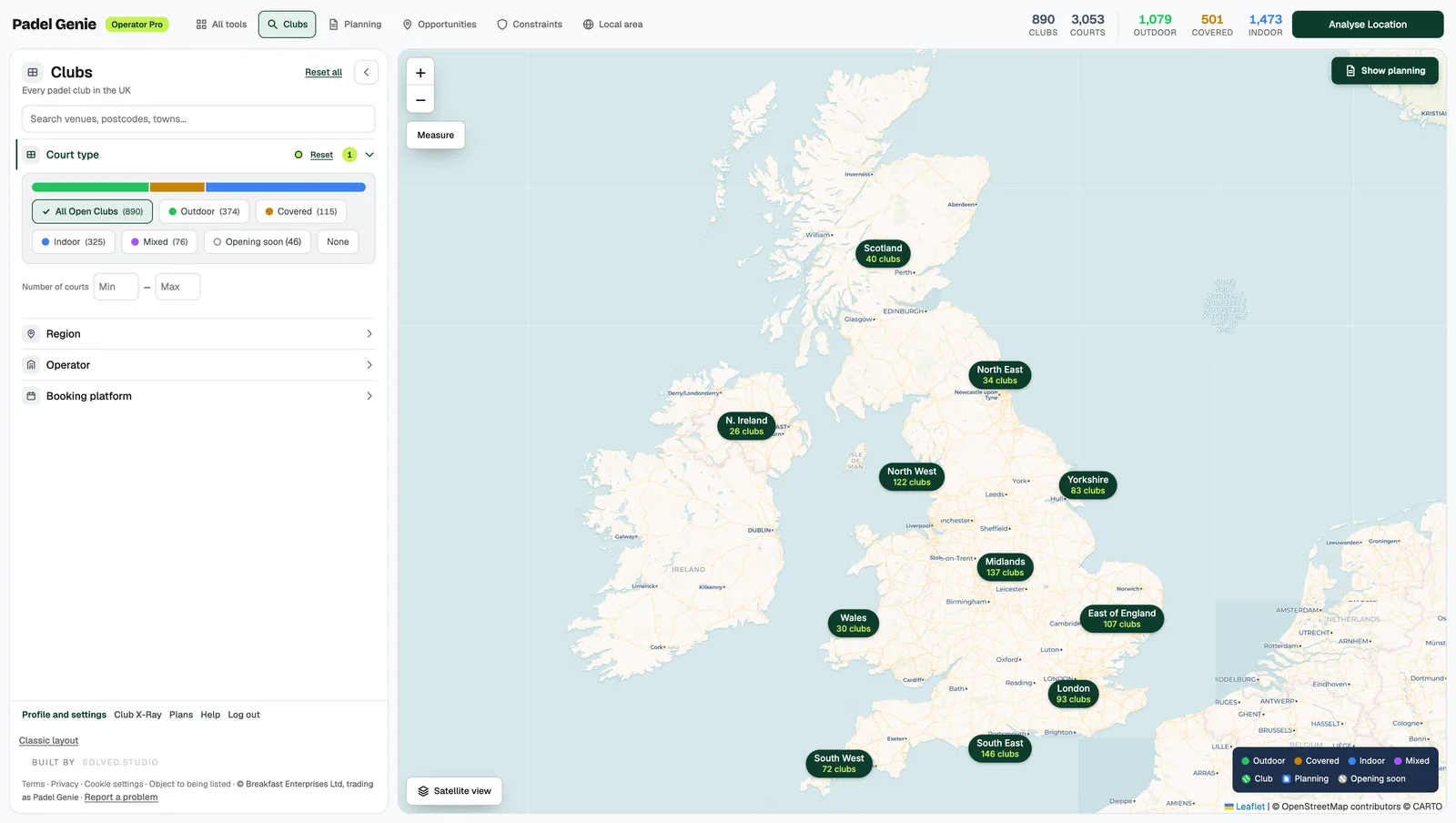Open the London 93 clubs cluster

click(1073, 694)
